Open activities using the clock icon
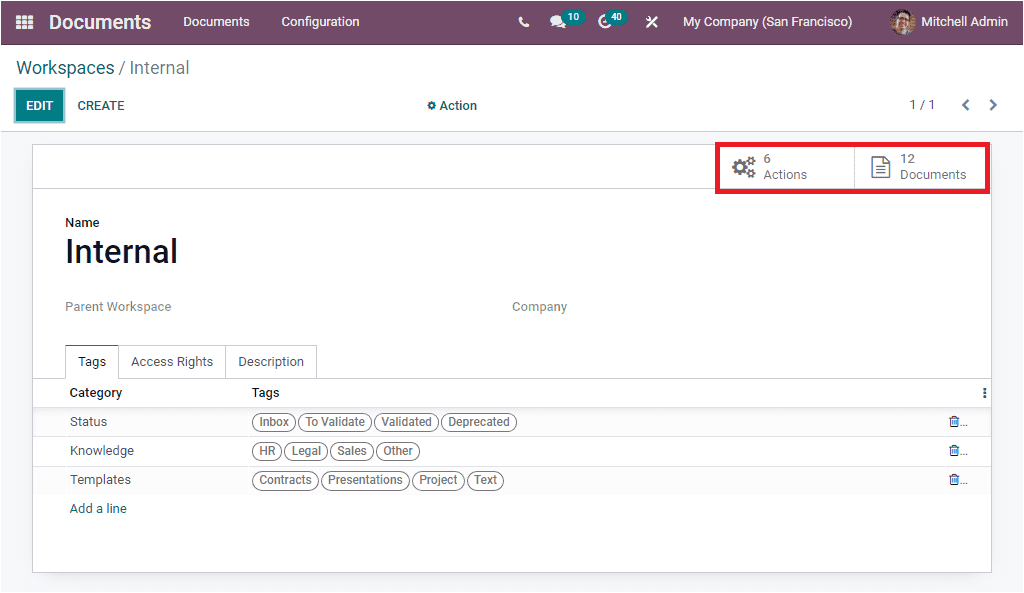 [602, 21]
